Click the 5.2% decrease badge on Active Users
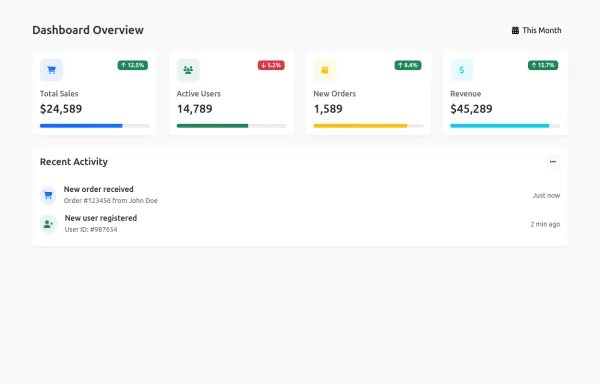This screenshot has height=384, width=600. point(271,65)
